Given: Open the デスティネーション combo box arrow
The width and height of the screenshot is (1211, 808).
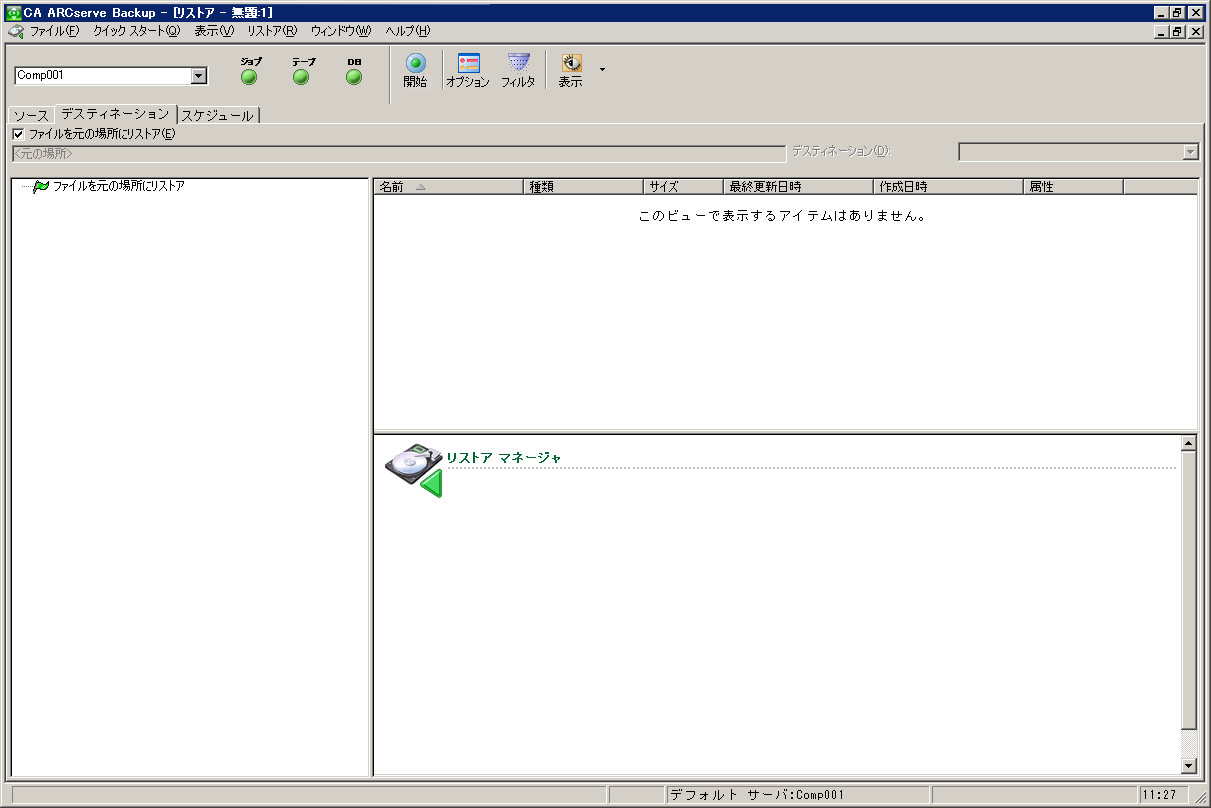Looking at the screenshot, I should pos(1190,152).
